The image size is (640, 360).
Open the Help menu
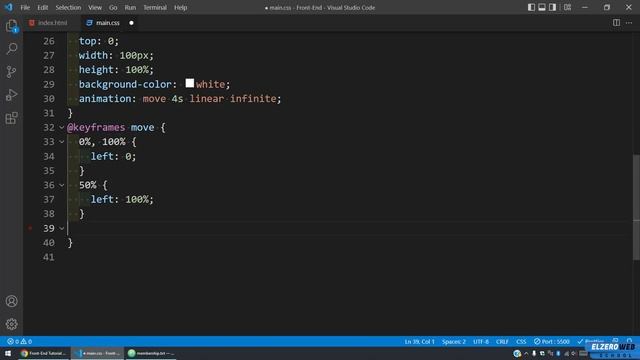tap(180, 7)
